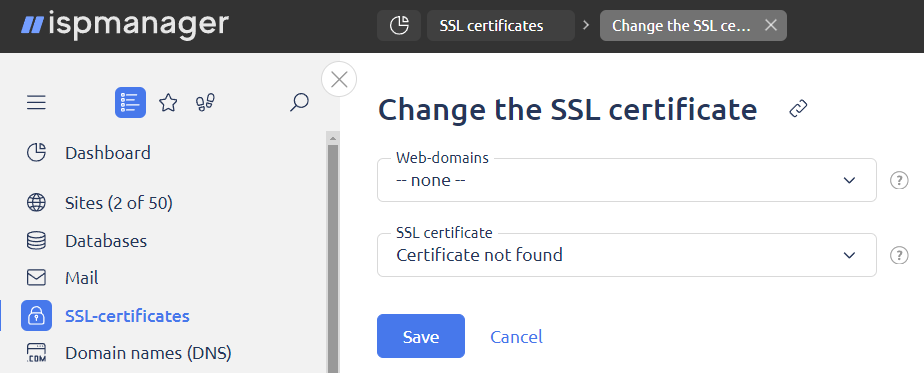Click the Dashboard pie-chart icon in sidebar

pos(37,153)
